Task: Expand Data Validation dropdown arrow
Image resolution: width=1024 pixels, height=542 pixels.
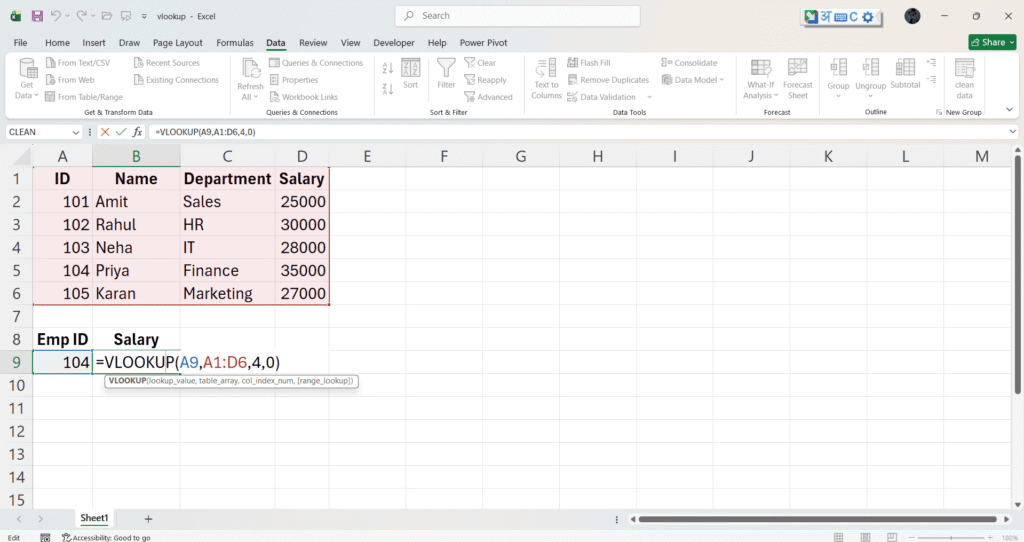Action: 649,97
